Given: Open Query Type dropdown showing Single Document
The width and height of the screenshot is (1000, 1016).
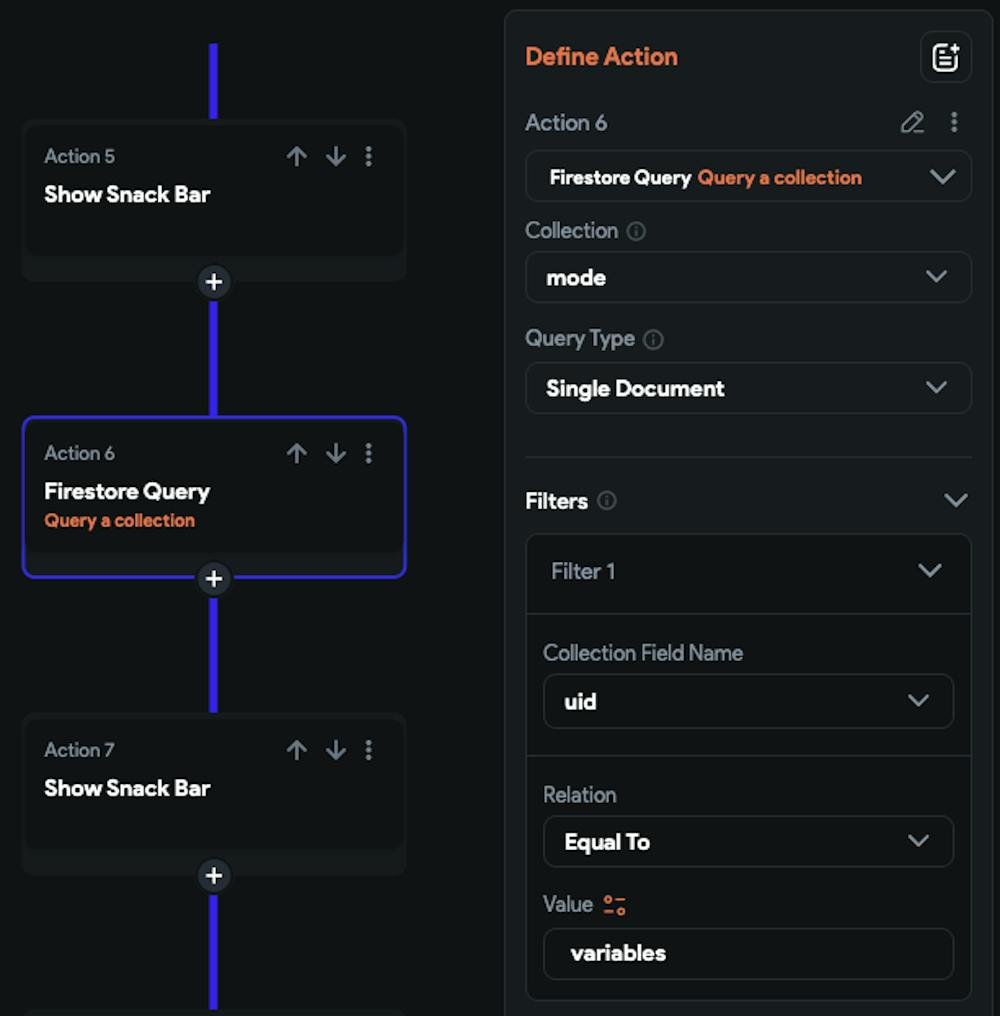Looking at the screenshot, I should point(748,388).
